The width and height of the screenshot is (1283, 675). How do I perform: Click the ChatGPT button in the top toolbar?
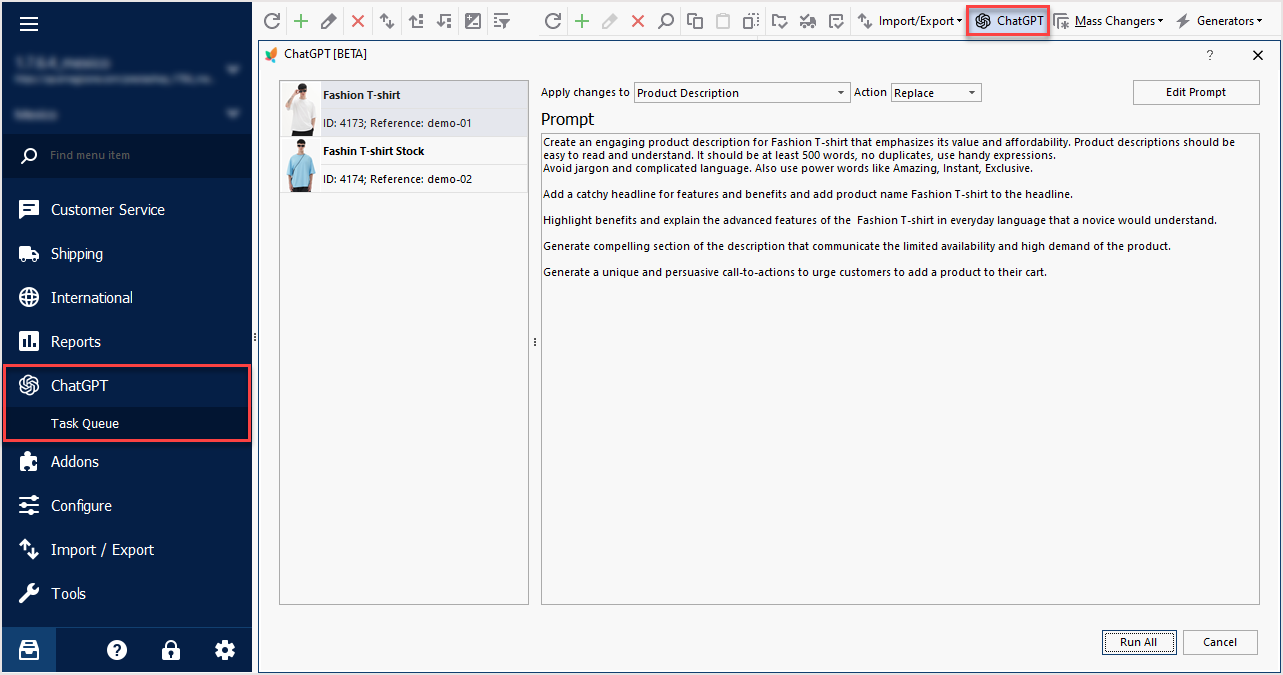pos(1008,21)
